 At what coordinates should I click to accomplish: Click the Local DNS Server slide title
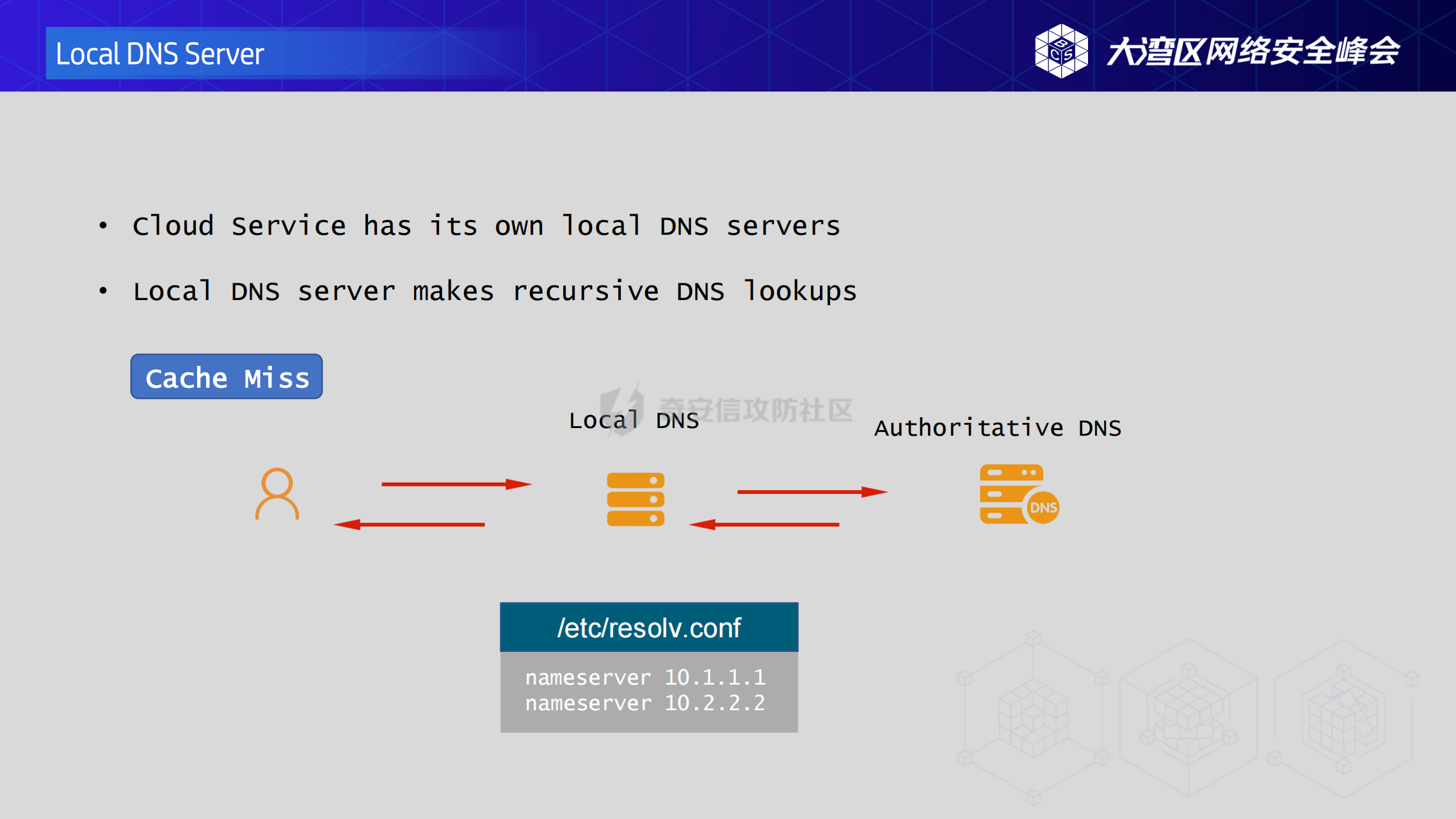tap(160, 54)
